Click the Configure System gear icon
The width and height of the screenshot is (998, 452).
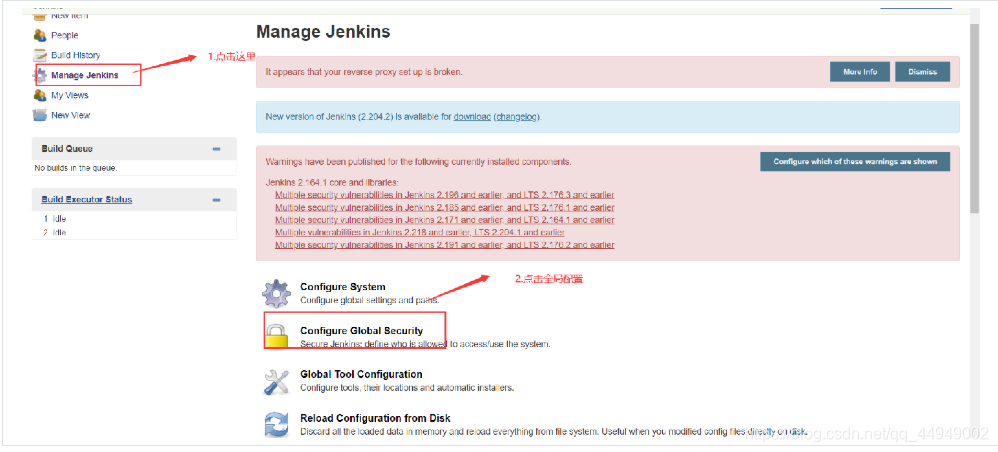tap(276, 293)
